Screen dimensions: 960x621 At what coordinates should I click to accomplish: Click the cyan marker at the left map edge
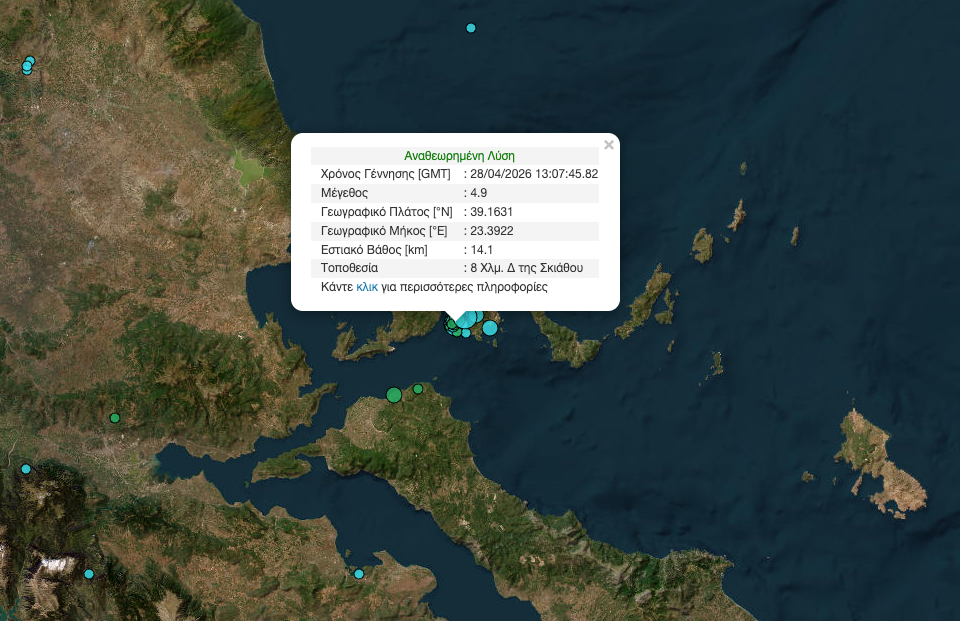[26, 469]
